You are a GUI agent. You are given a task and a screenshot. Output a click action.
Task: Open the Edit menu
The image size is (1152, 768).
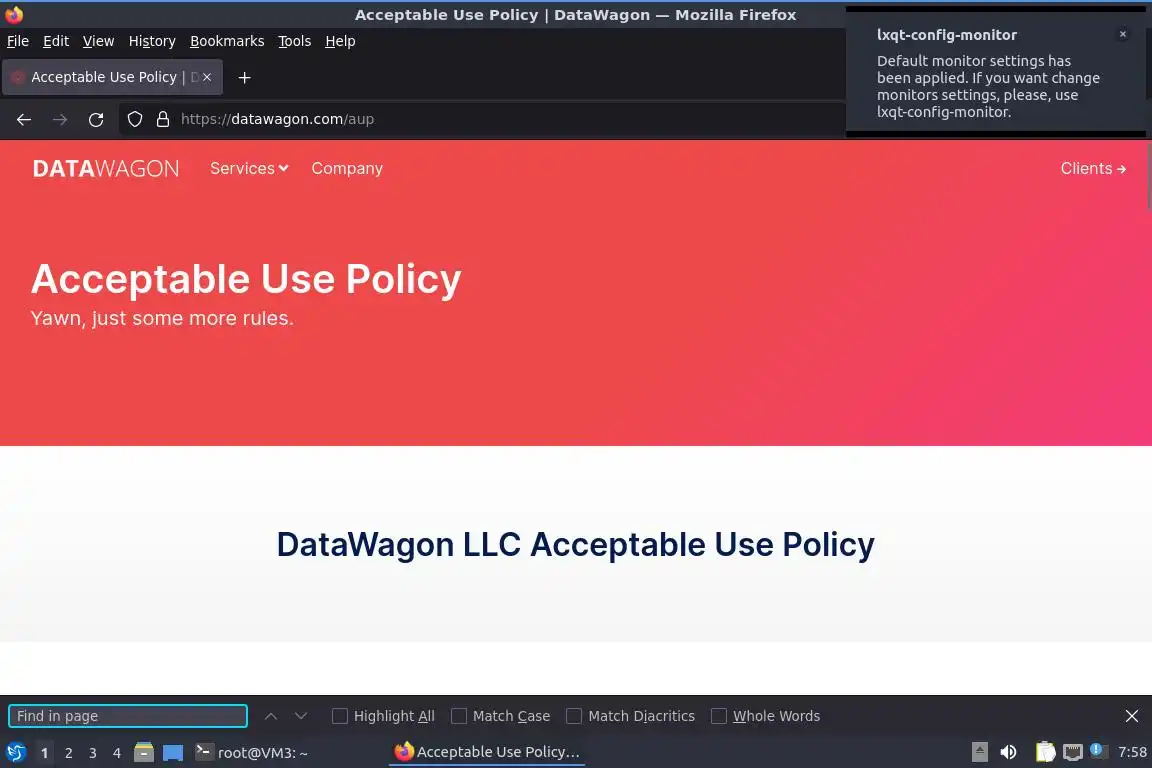click(56, 41)
